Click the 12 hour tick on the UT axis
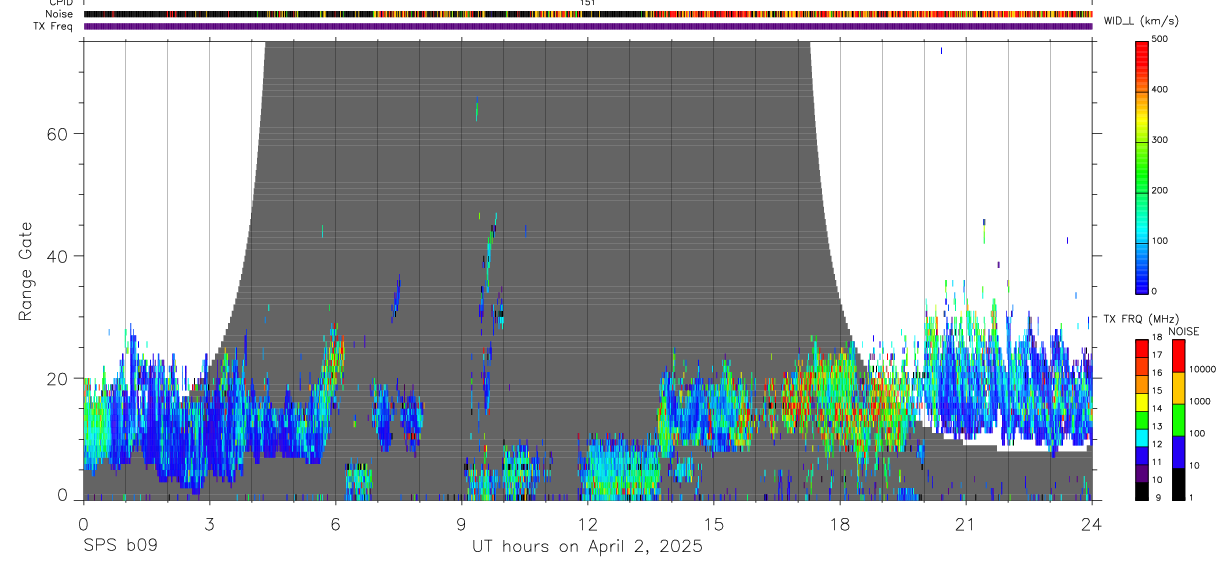Viewport: 1228px width, 567px height. coord(587,524)
